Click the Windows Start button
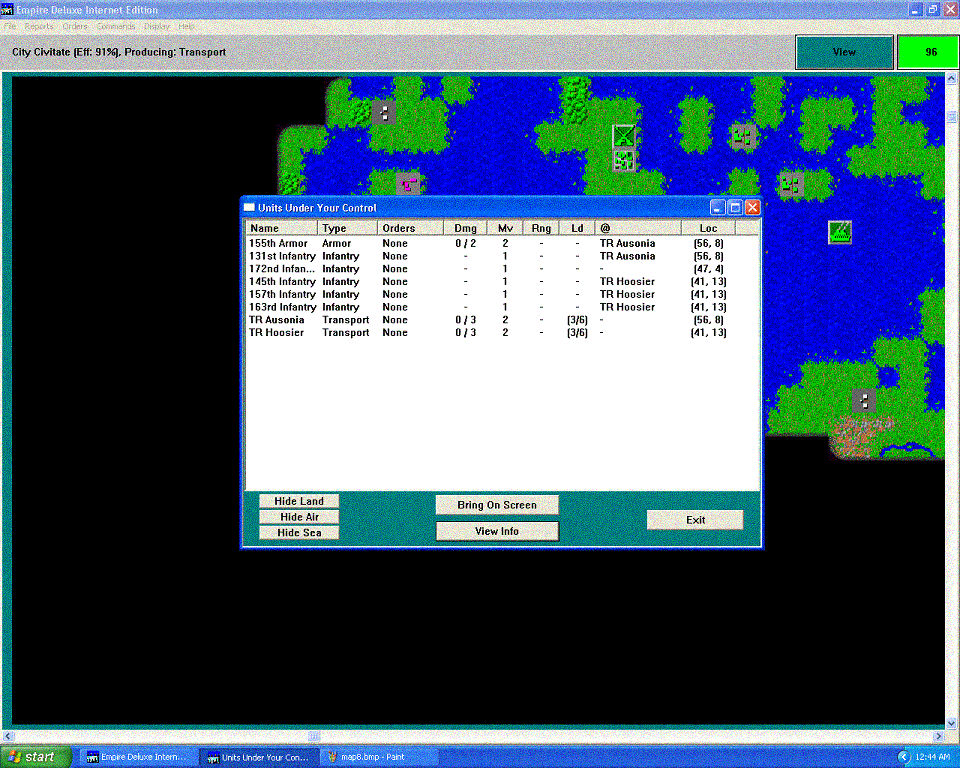The width and height of the screenshot is (960, 768). pyautogui.click(x=36, y=757)
